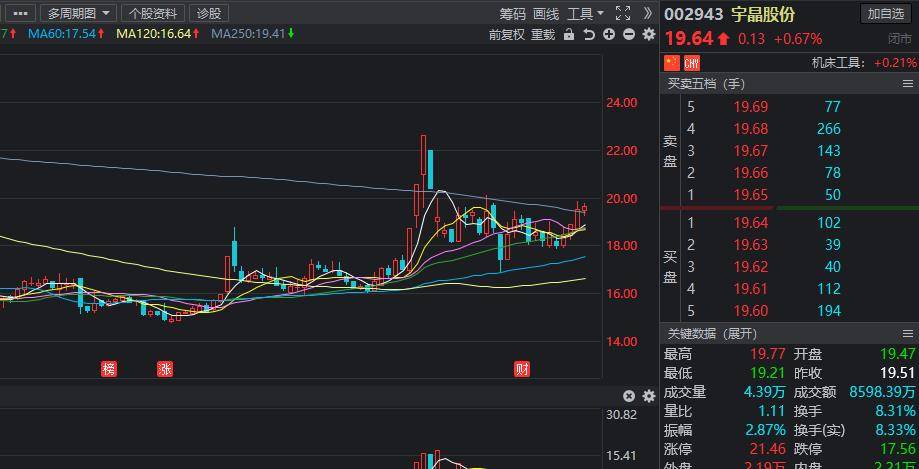Click the lock icon in chart toolbar
The width and height of the screenshot is (919, 469).
pos(569,34)
